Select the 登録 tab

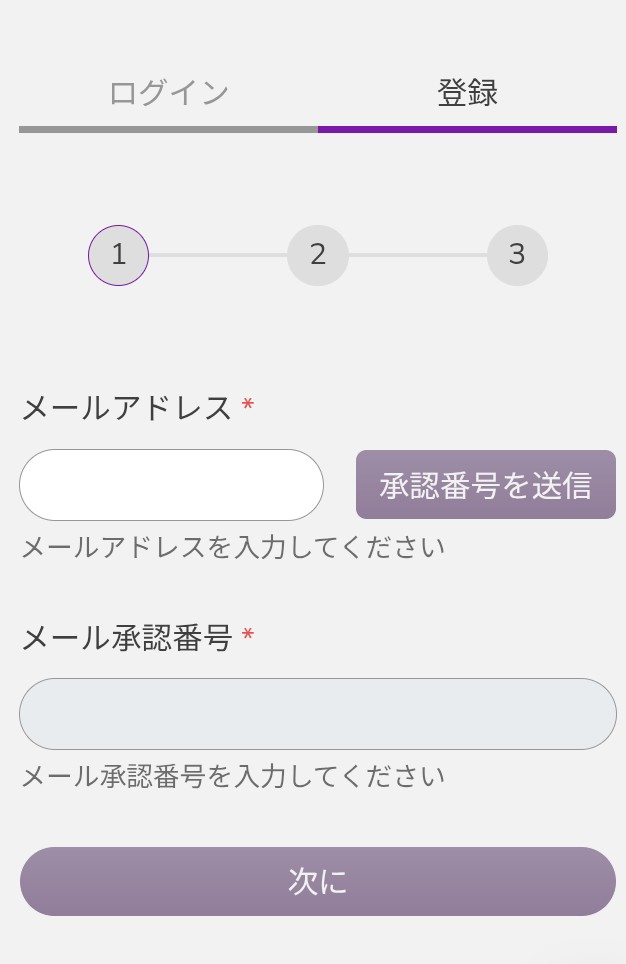click(467, 93)
